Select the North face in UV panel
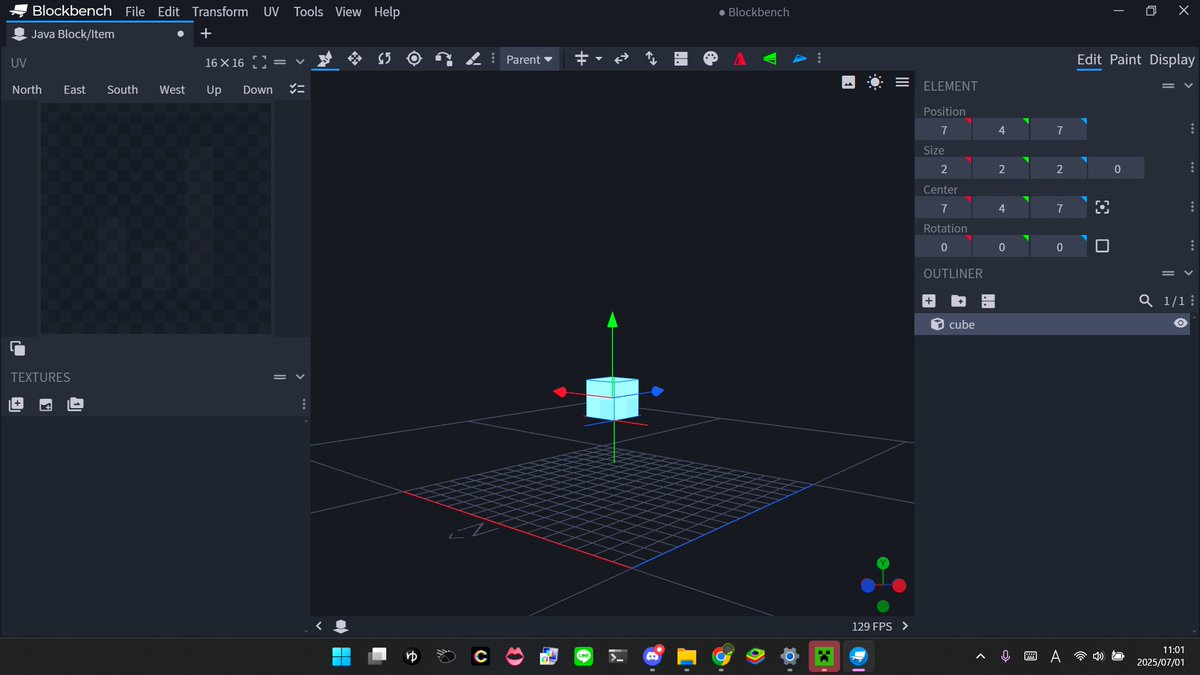The width and height of the screenshot is (1200, 675). point(27,89)
